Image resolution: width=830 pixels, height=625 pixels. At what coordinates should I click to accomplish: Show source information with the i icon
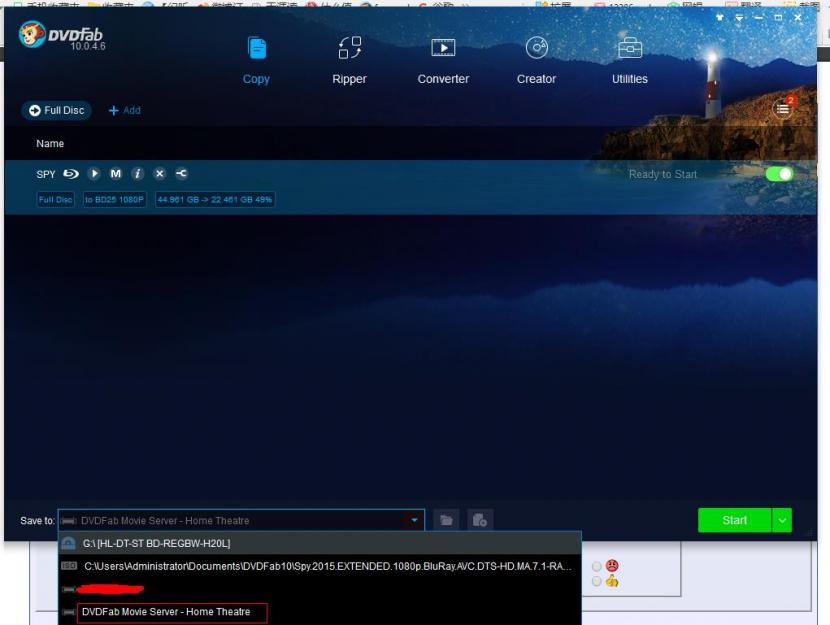[137, 174]
